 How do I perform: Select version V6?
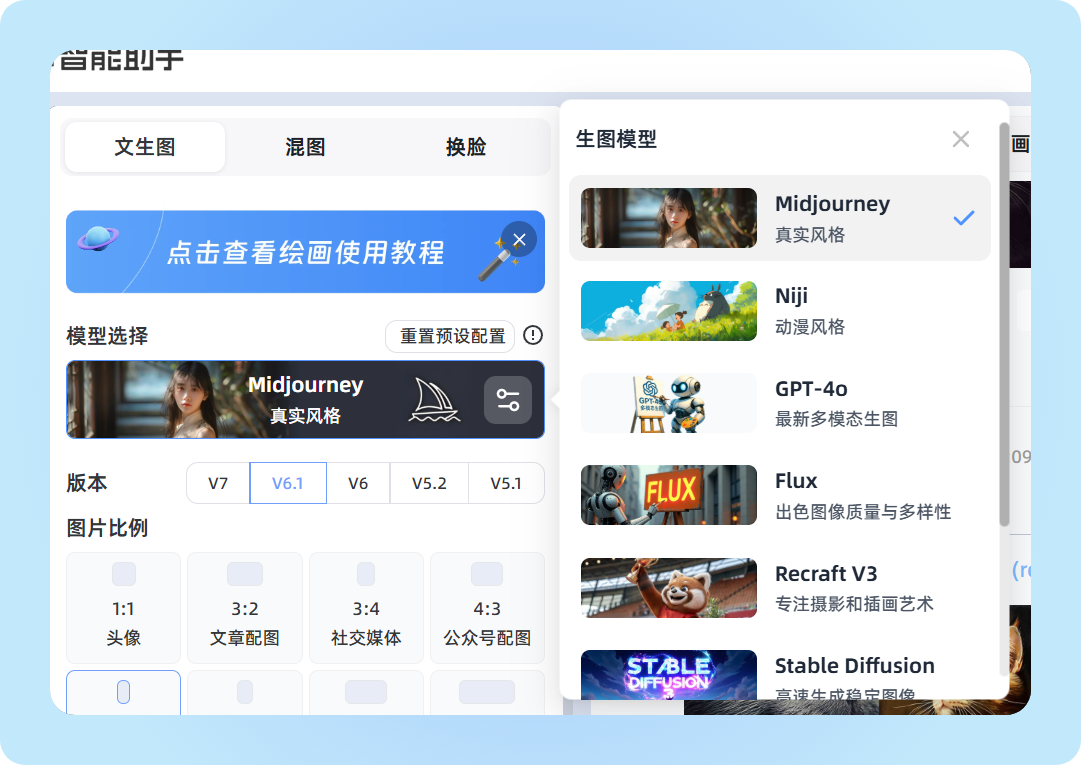[x=358, y=483]
